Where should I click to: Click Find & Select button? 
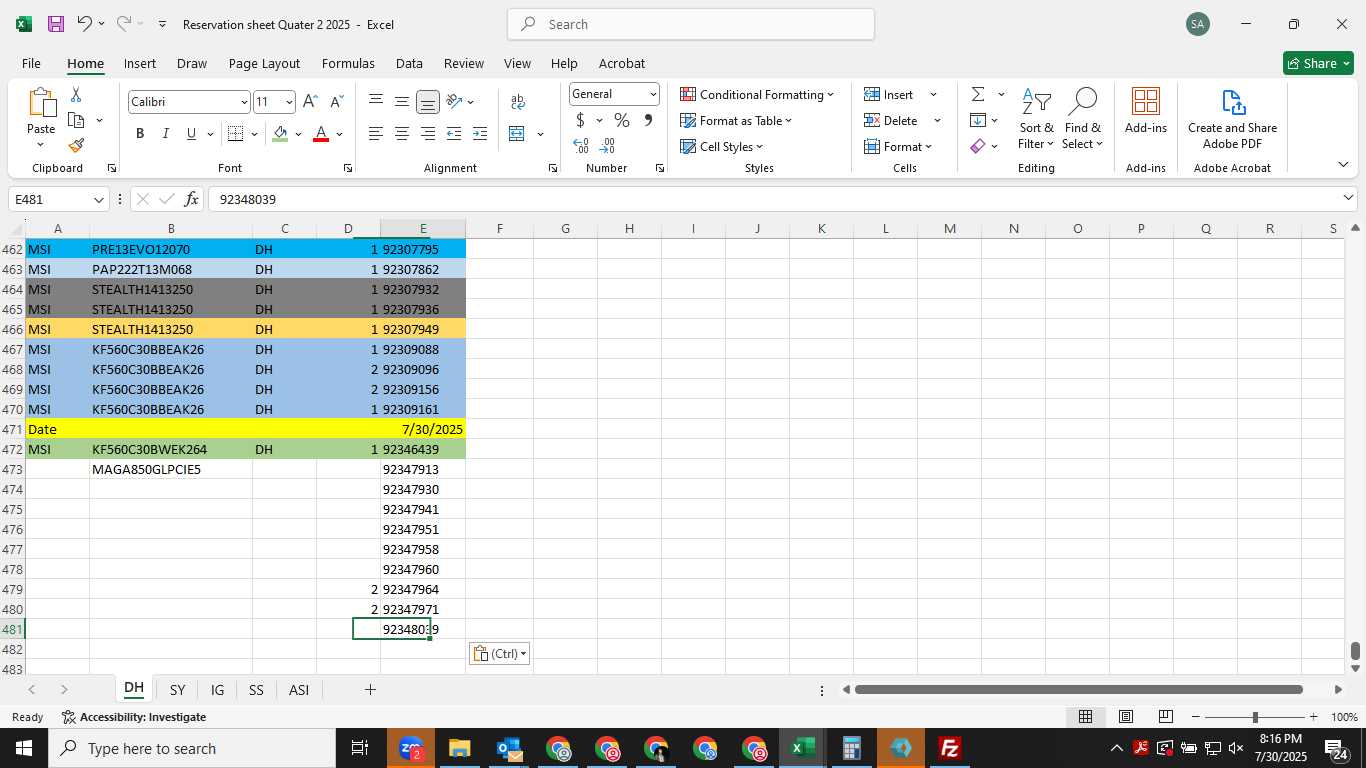(1082, 119)
